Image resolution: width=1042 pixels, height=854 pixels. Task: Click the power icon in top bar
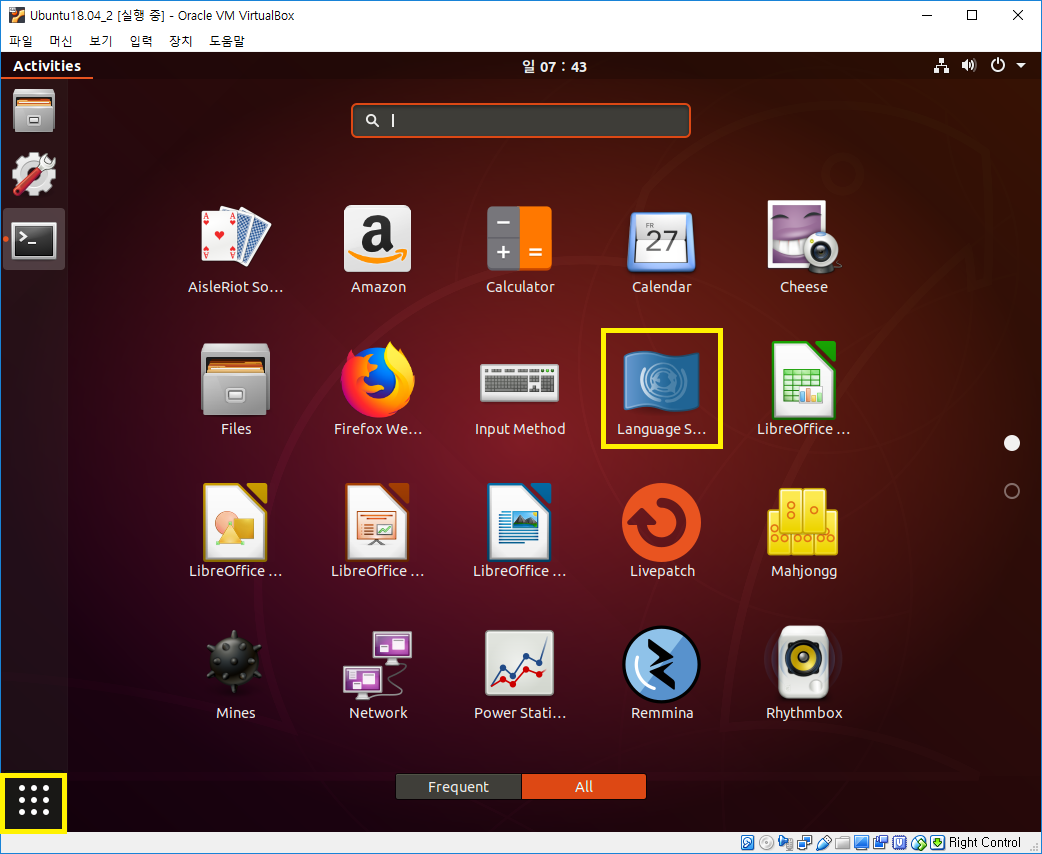(997, 65)
